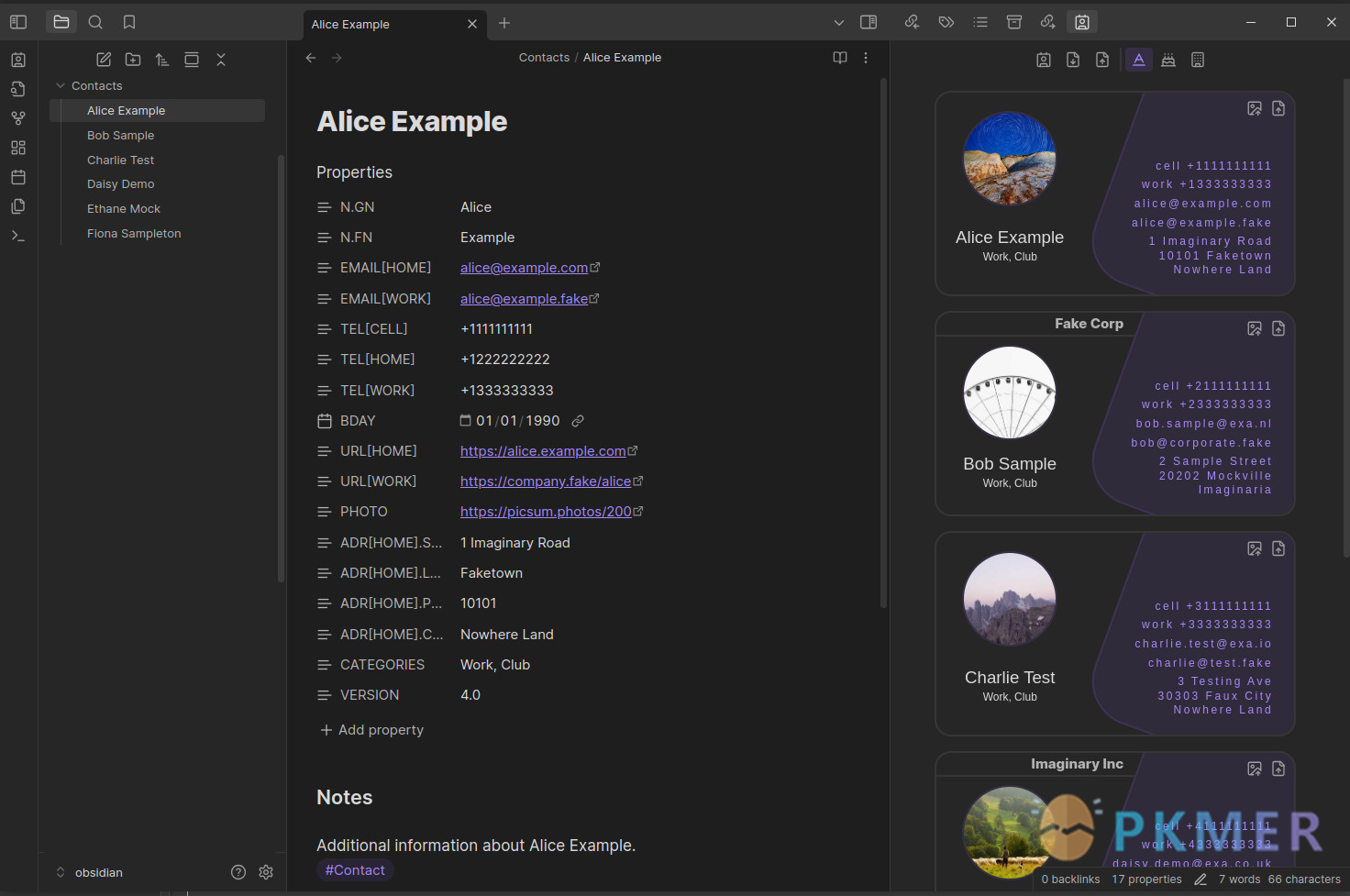Collapse the Contacts folder chevron

click(61, 85)
